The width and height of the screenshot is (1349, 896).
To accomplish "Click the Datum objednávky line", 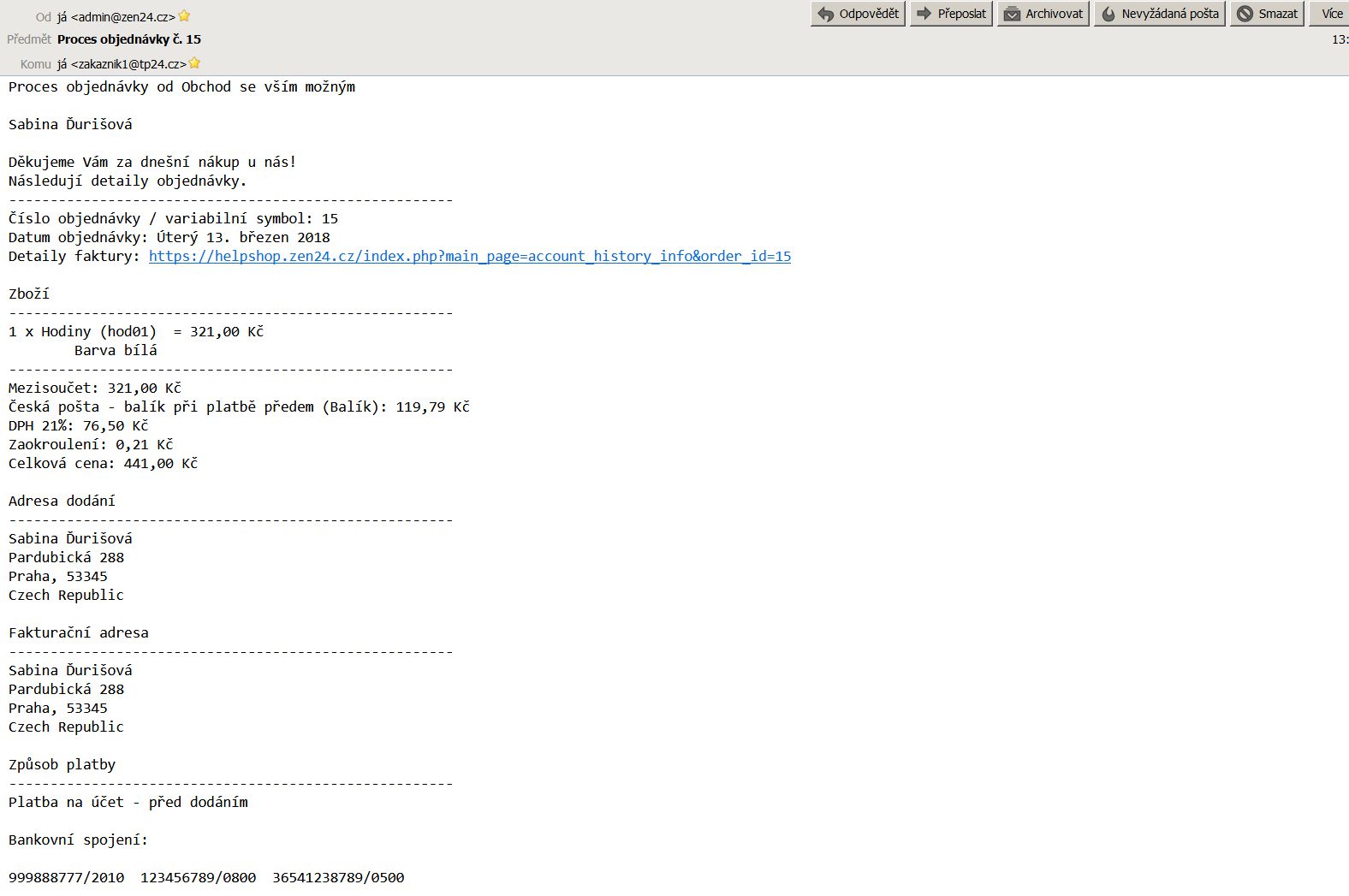I will coord(169,237).
